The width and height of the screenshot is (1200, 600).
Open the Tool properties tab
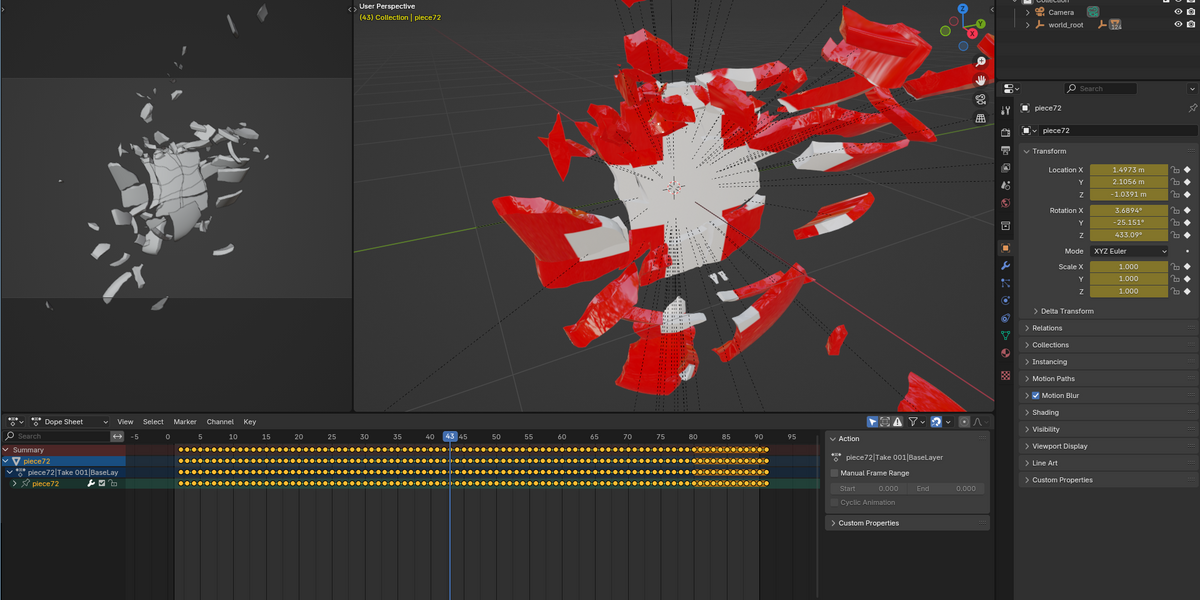coord(1005,111)
